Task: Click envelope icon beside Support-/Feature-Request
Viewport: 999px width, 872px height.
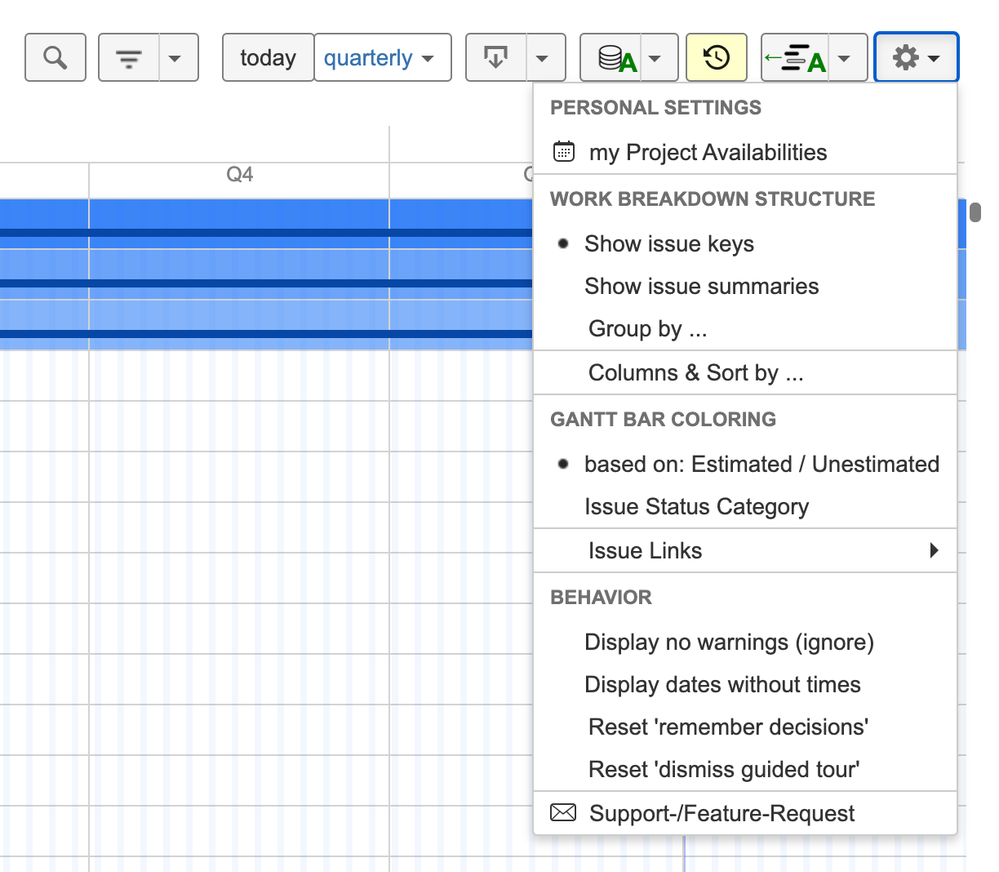Action: [x=563, y=813]
